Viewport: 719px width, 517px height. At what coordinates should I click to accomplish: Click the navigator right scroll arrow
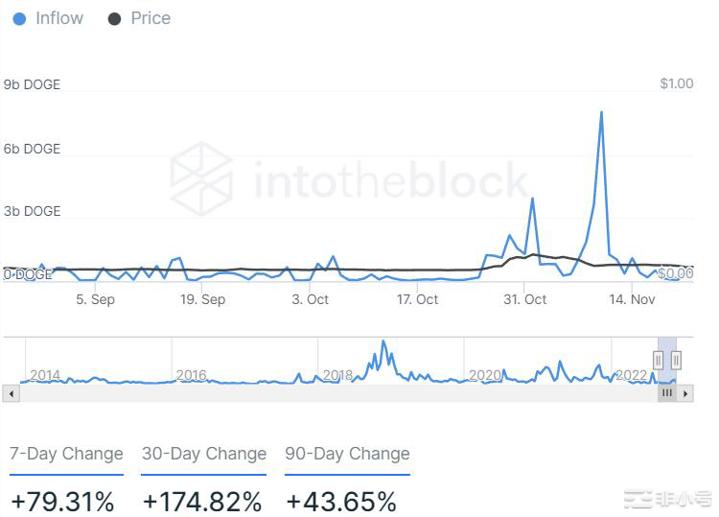tap(685, 394)
